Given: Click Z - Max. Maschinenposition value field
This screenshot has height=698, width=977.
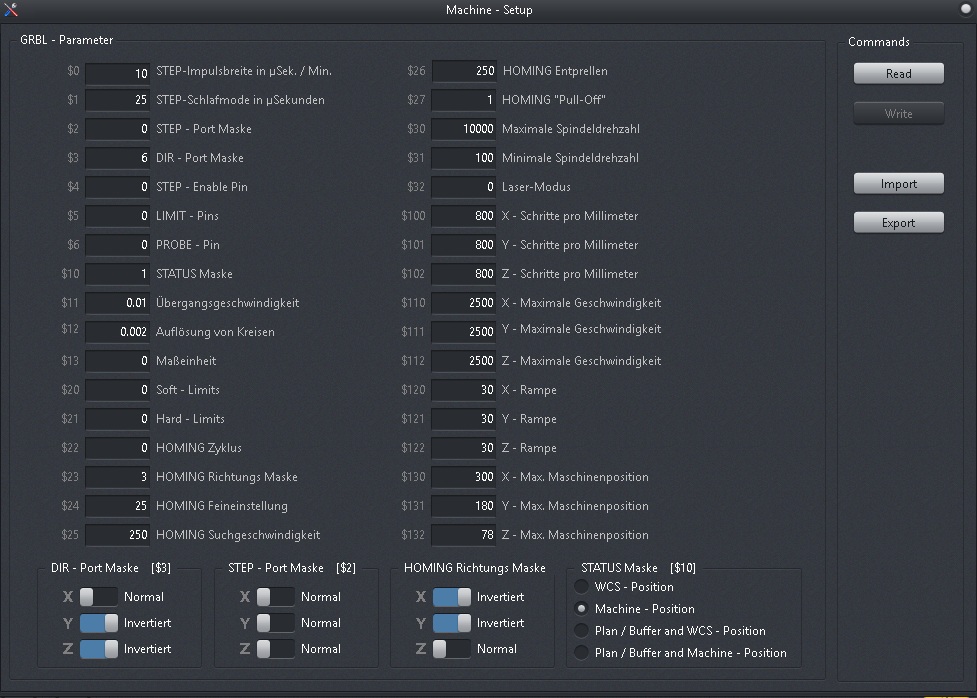Looking at the screenshot, I should (464, 535).
